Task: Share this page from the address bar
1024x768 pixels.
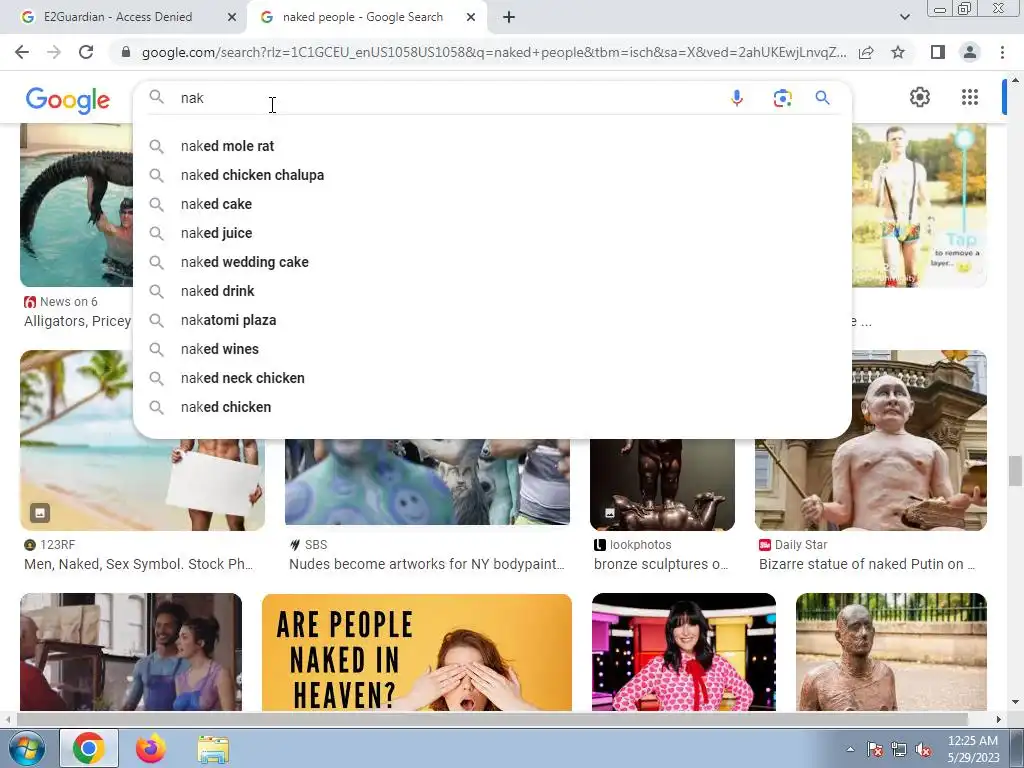Action: point(866,52)
